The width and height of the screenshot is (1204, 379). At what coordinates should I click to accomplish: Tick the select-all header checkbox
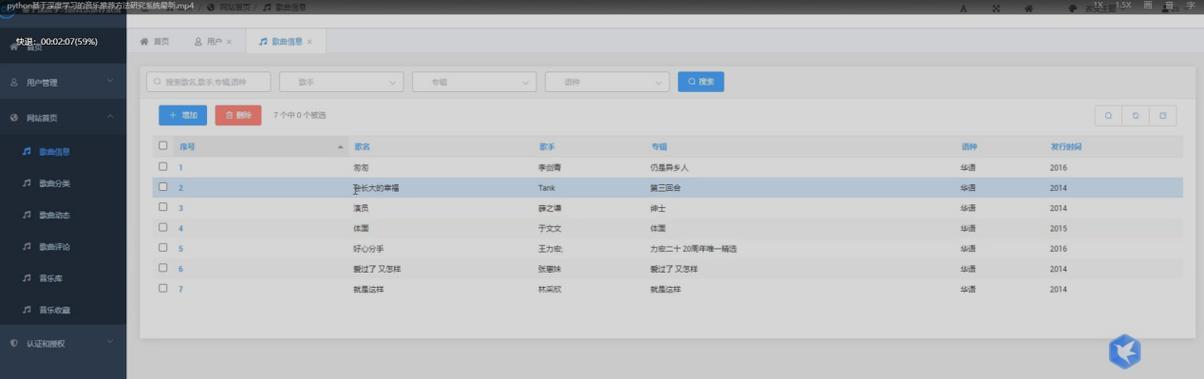163,146
